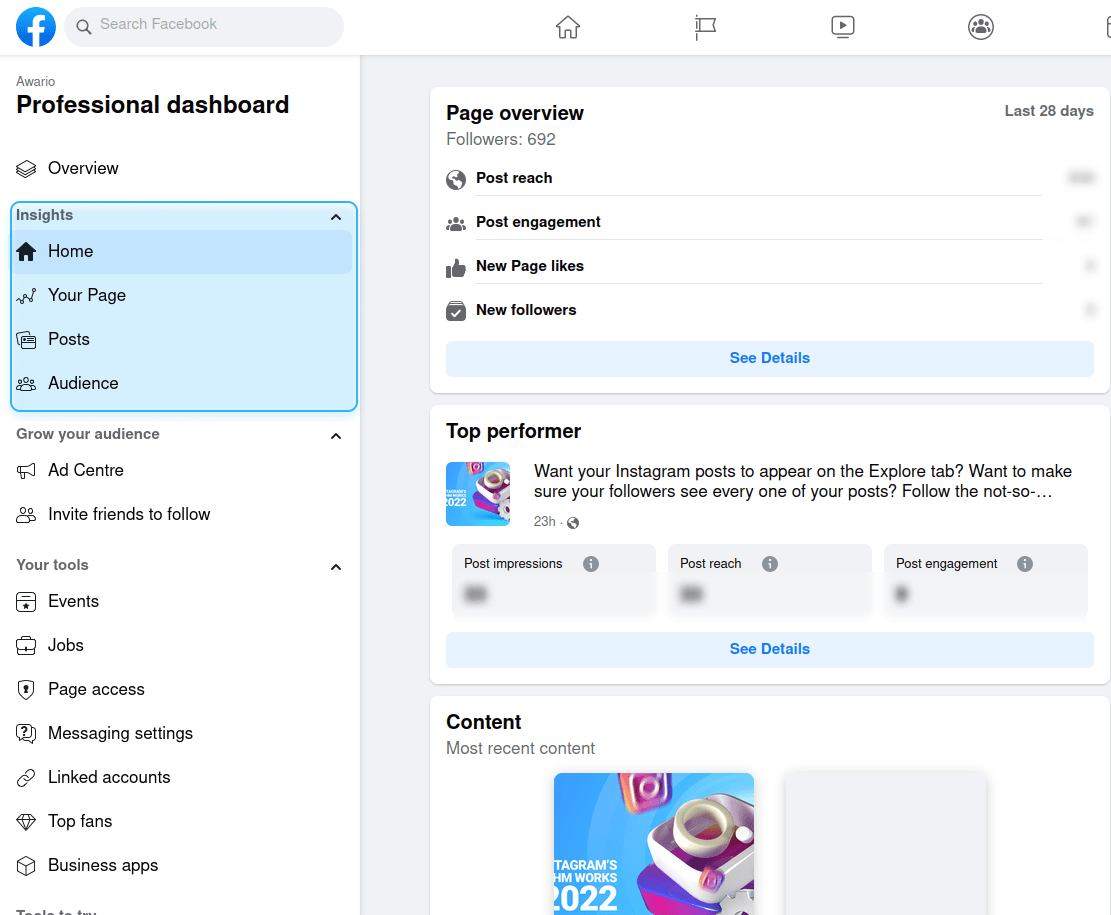Open Invite friends to follow
Viewport: 1111px width, 915px height.
tap(128, 514)
